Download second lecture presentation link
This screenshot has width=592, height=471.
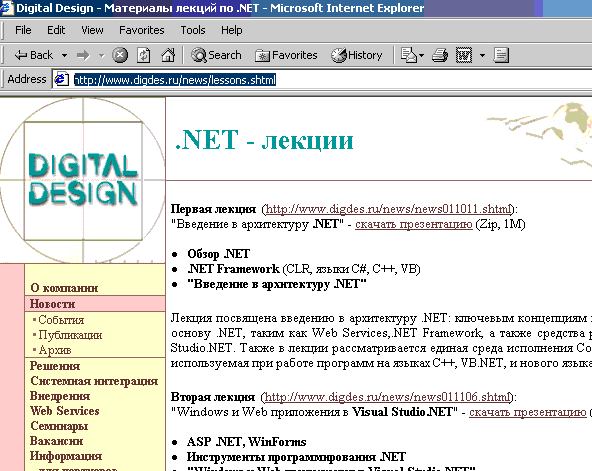[528, 412]
